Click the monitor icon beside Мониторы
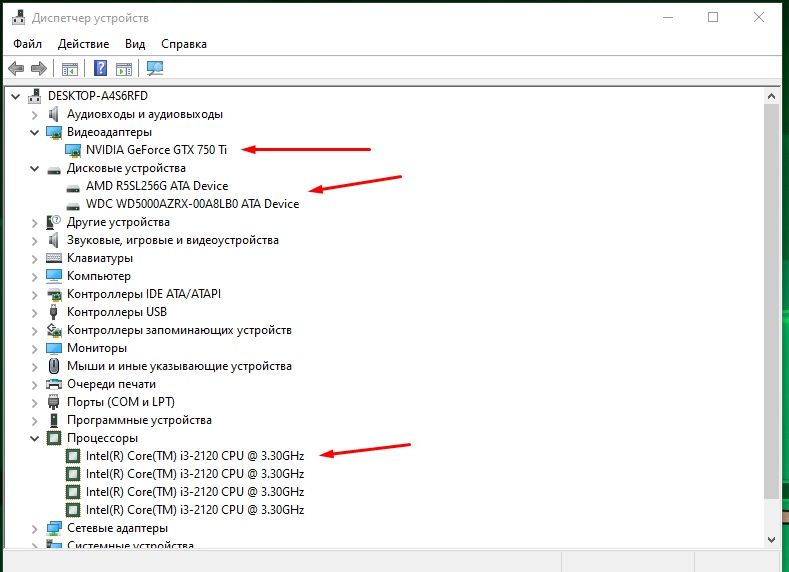789x572 pixels. (54, 348)
